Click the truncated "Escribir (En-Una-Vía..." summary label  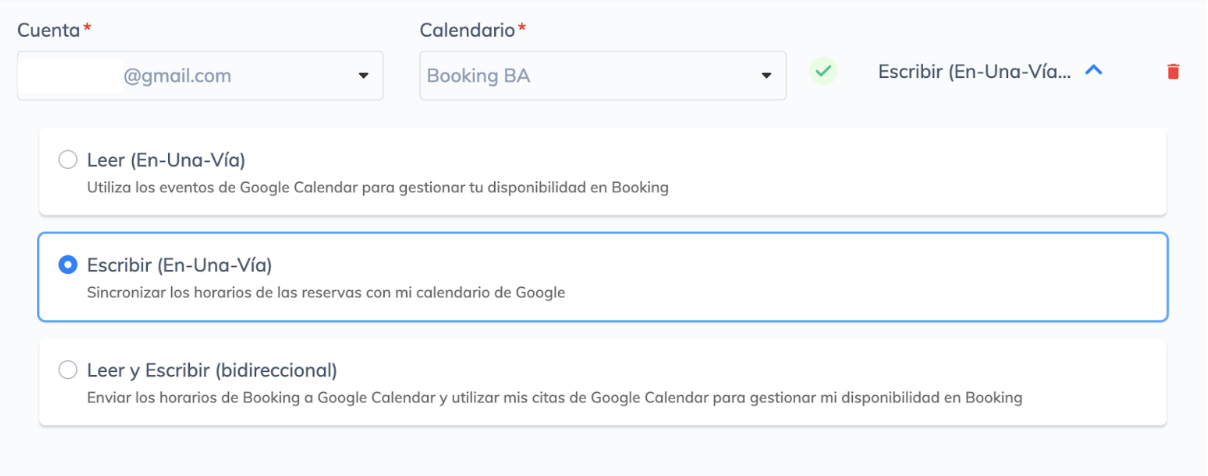pyautogui.click(x=974, y=72)
